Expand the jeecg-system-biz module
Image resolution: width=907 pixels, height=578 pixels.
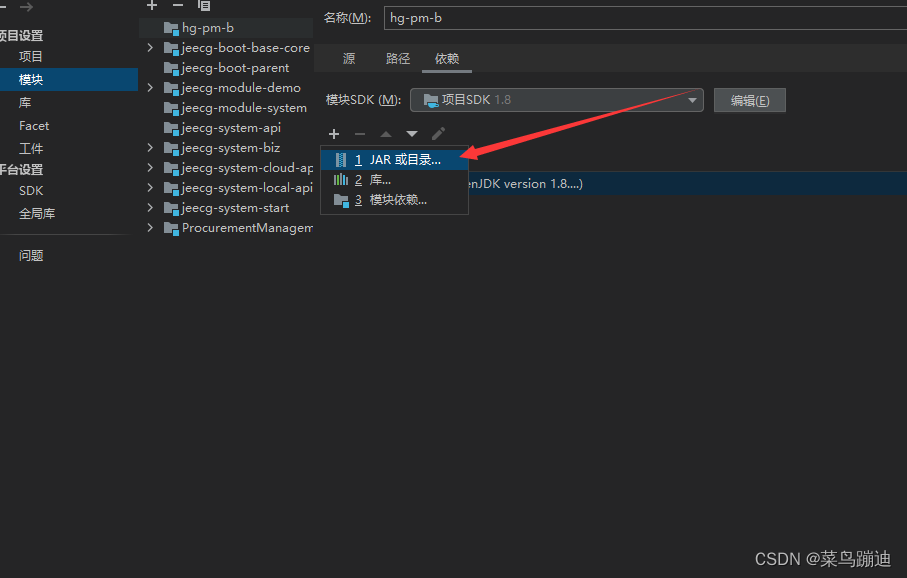coord(150,148)
